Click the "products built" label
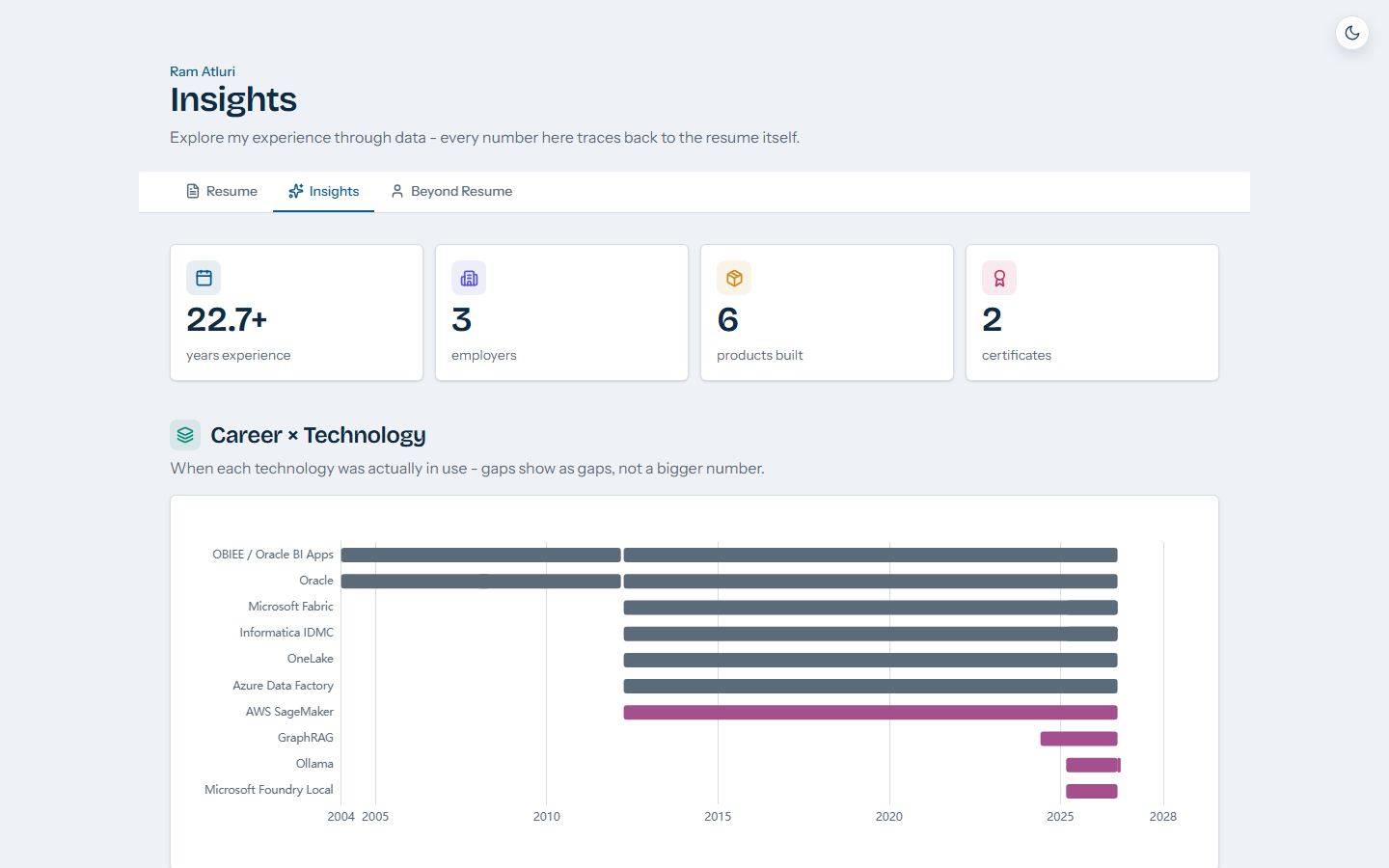1389x868 pixels. 760,355
